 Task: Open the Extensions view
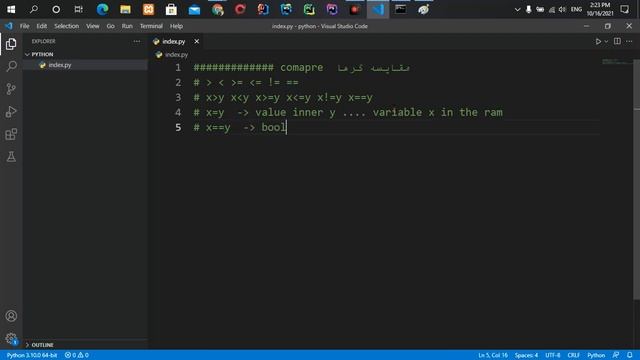tap(11, 134)
